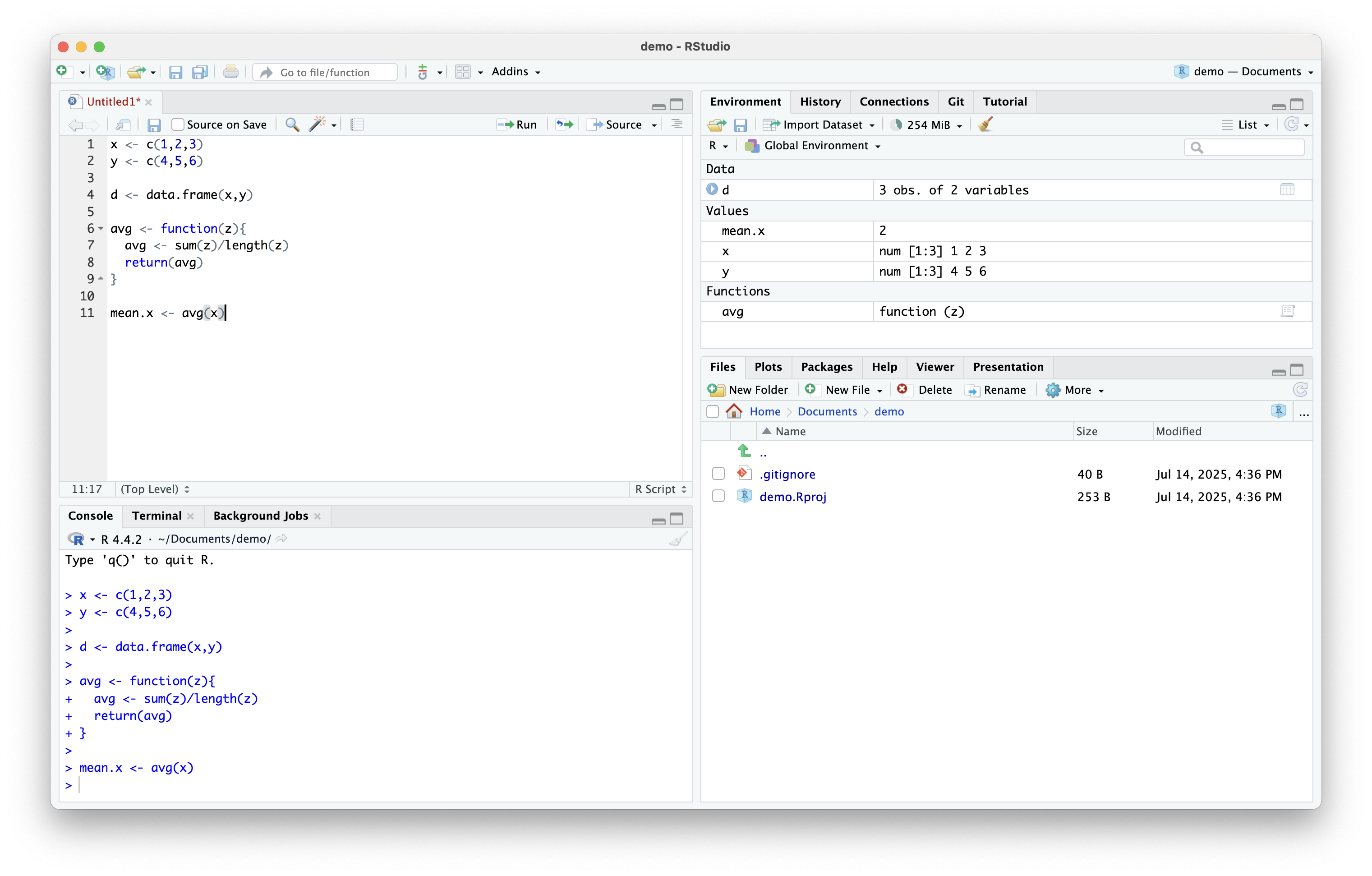Click the Find/Replace magnifier in the editor
1372x876 pixels.
click(292, 124)
